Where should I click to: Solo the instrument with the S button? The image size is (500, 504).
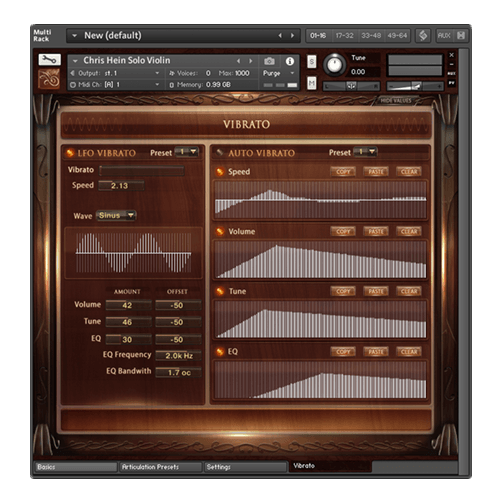pos(311,61)
